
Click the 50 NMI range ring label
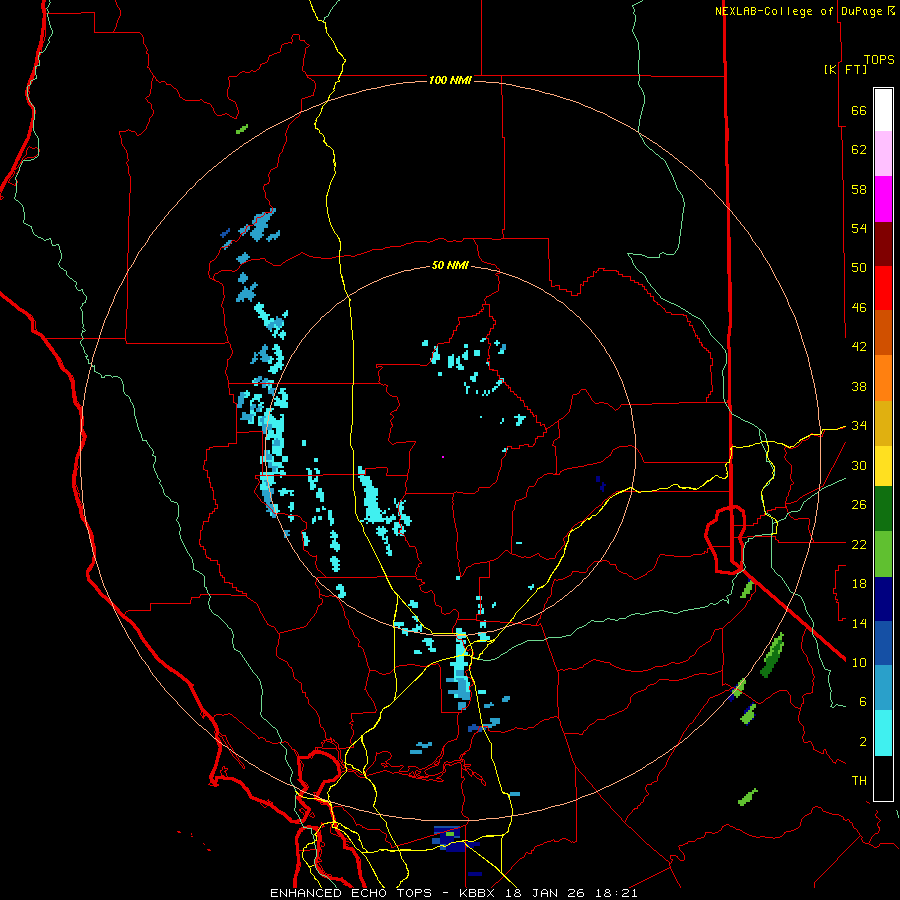(450, 265)
